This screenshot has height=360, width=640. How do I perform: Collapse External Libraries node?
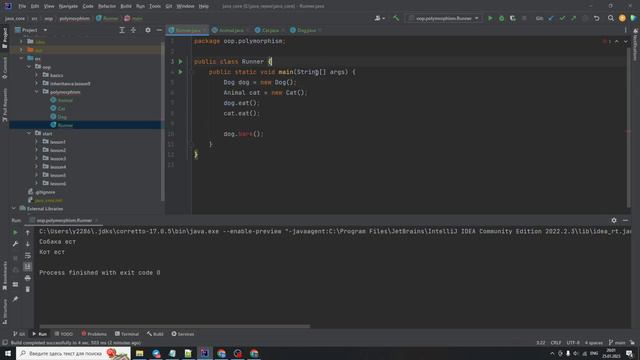pos(13,209)
